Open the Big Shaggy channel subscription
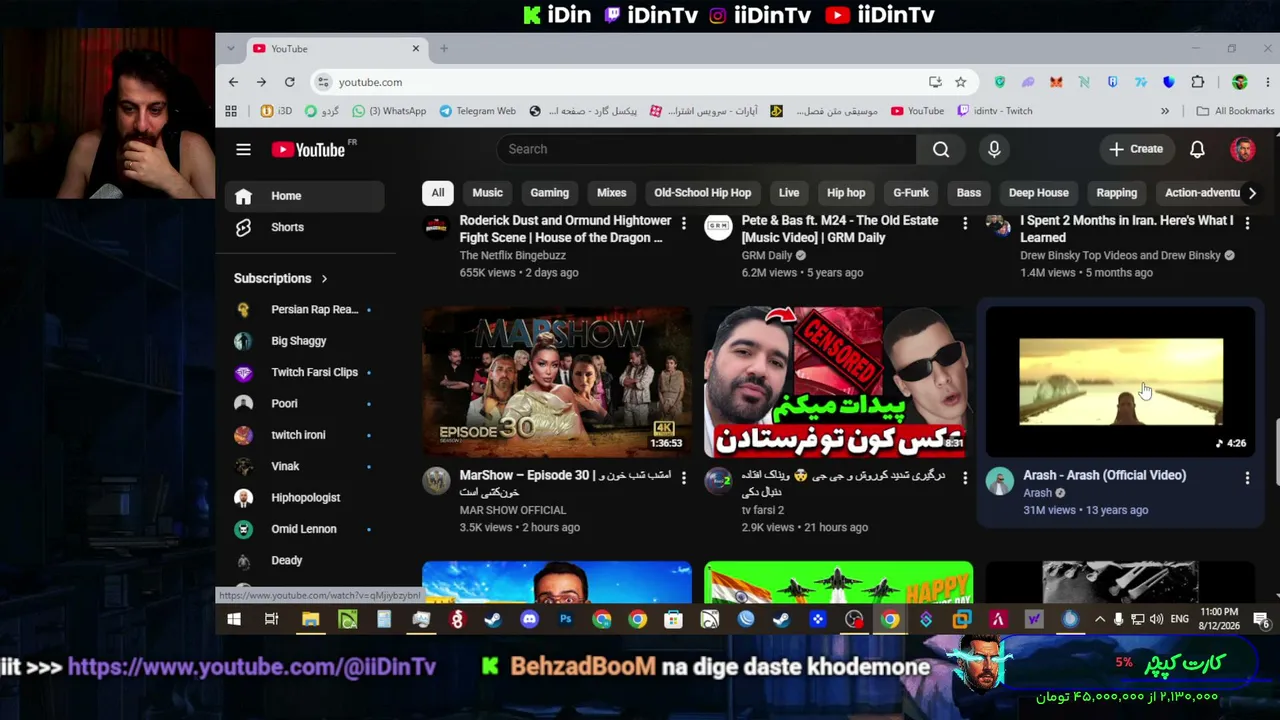This screenshot has height=720, width=1280. (304, 341)
